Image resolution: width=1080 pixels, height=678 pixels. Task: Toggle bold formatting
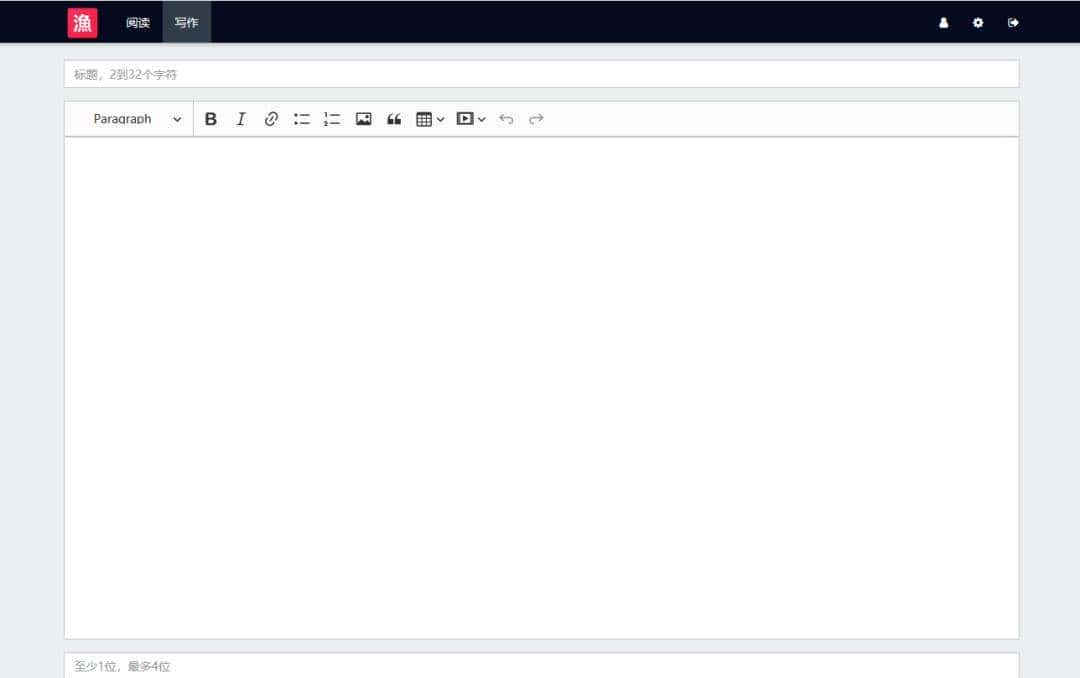coord(211,119)
